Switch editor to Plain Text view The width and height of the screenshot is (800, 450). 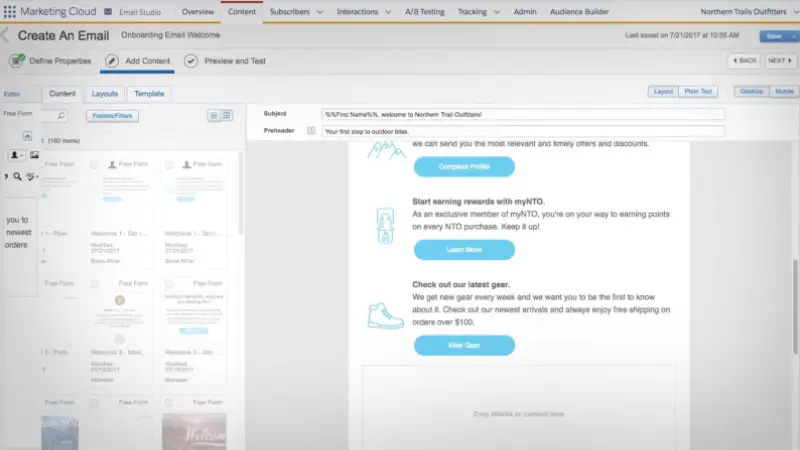[x=698, y=91]
